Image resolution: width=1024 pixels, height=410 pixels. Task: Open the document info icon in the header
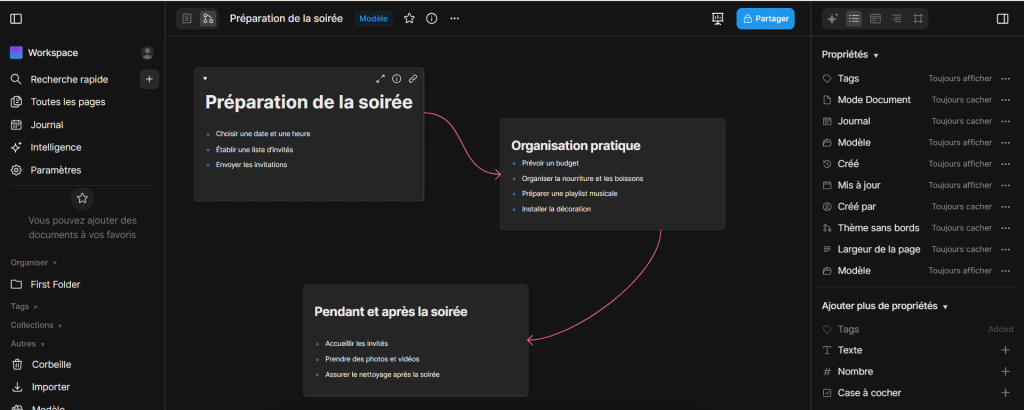point(432,18)
